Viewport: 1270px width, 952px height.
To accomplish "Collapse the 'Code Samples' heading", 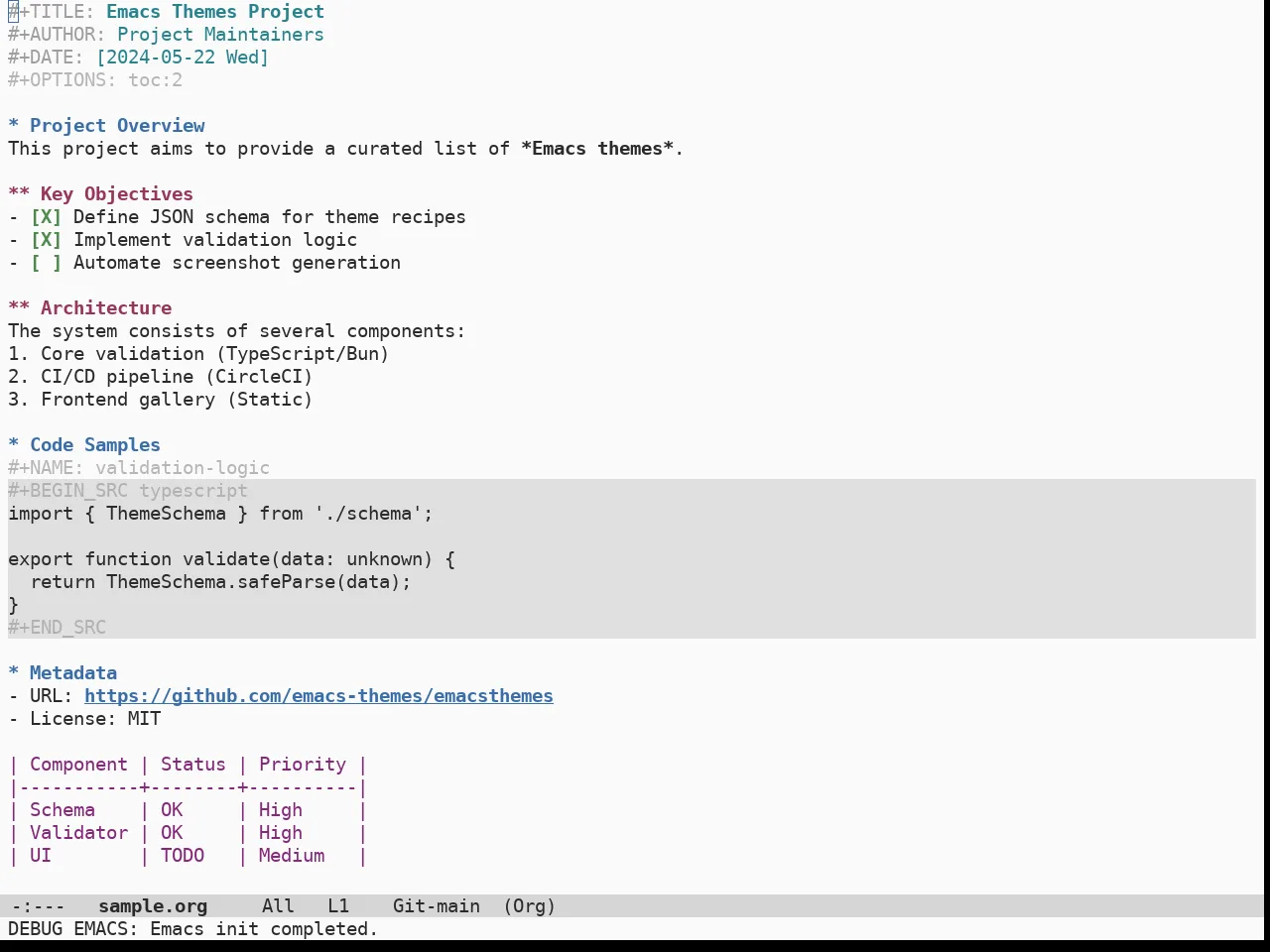I will 84,445.
